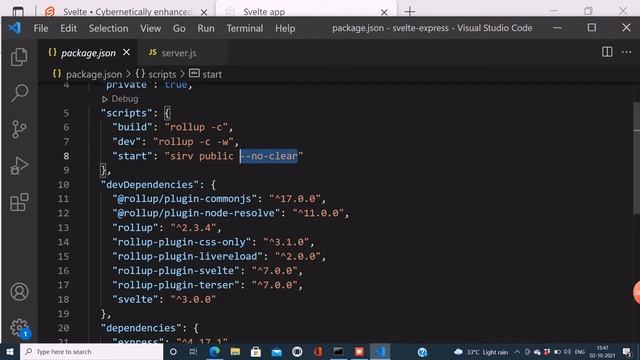Open the editor More Actions menu
Image resolution: width=640 pixels, height=360 pixels.
coord(627,52)
